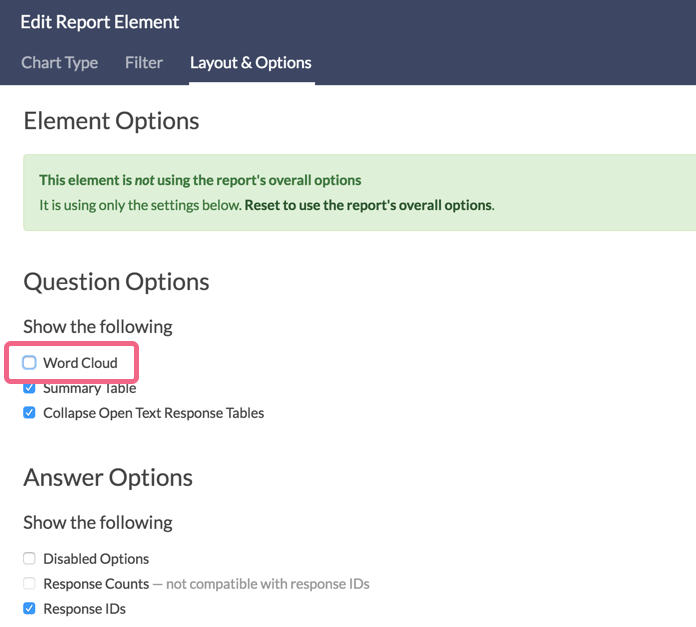Viewport: 696px width, 627px height.
Task: Click the 'Response IDs' label text
Action: pyautogui.click(x=84, y=608)
